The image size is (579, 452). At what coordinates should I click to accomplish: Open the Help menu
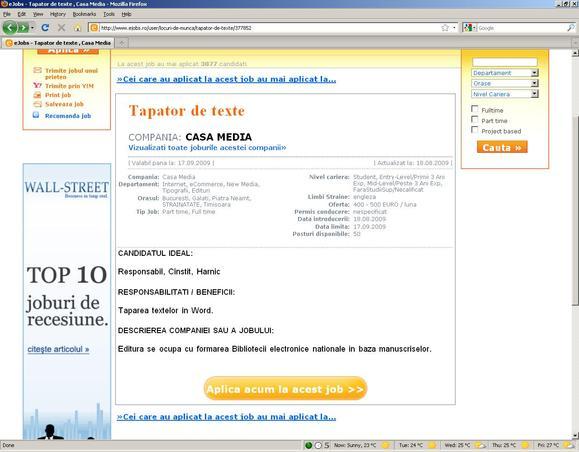126,14
